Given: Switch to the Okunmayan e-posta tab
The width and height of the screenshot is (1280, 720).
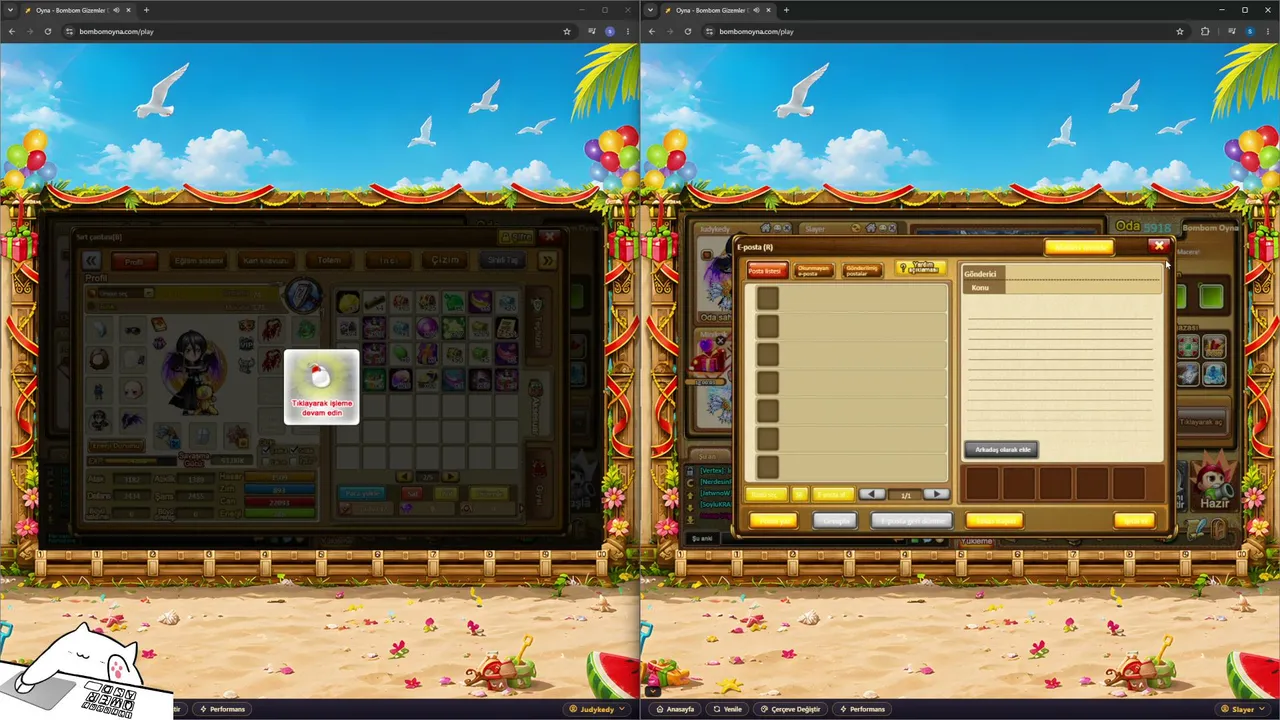Looking at the screenshot, I should (813, 271).
